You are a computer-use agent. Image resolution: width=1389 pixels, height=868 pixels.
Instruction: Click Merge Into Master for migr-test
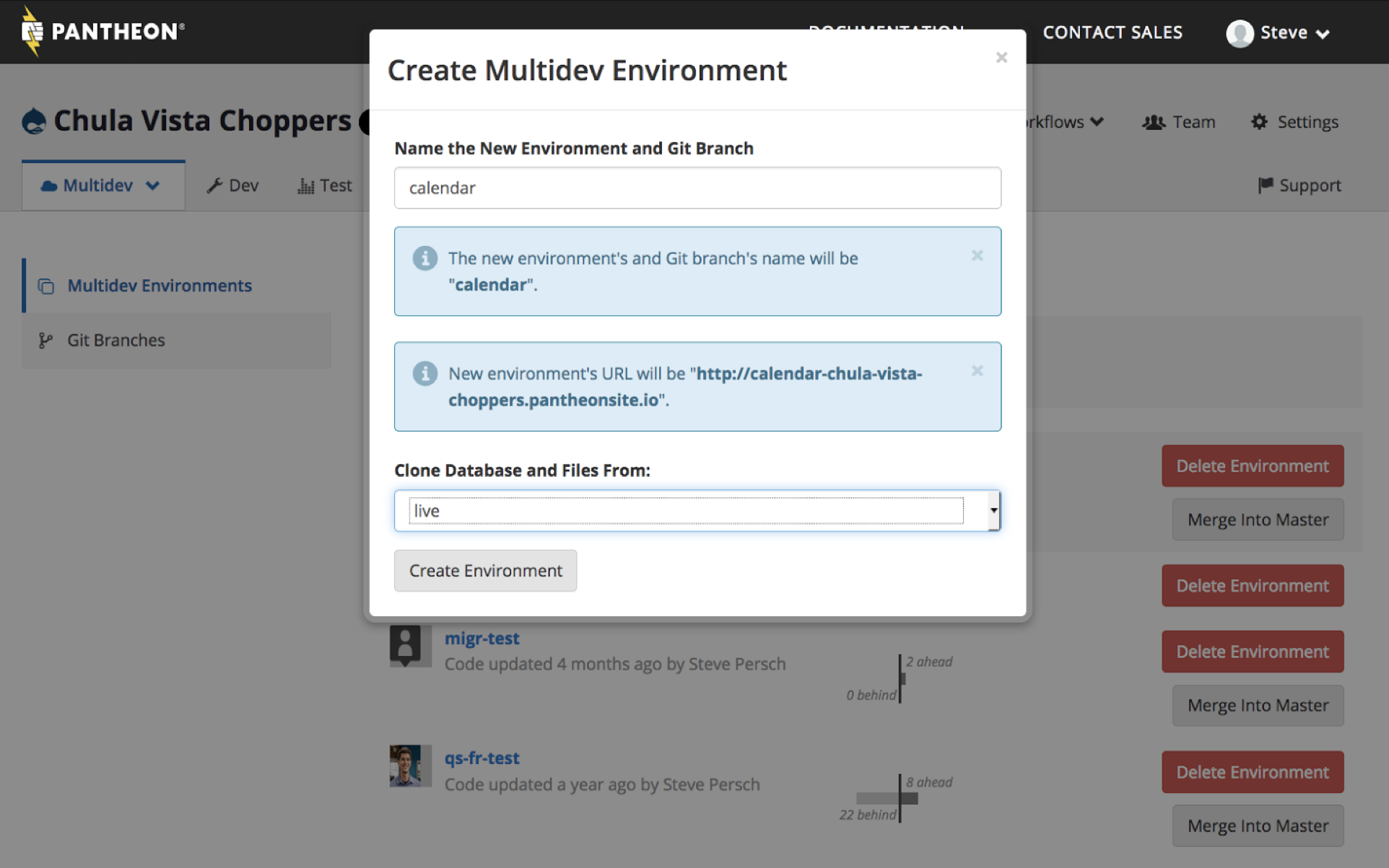pos(1257,705)
